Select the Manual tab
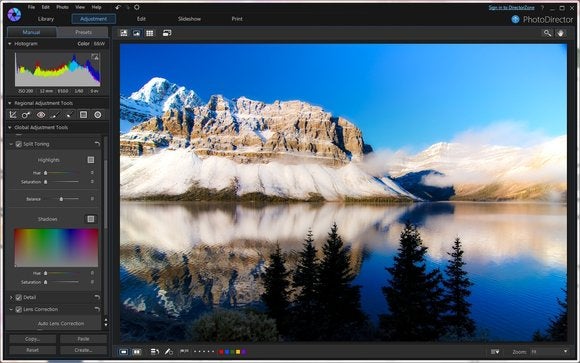This screenshot has height=363, width=580. (x=31, y=32)
